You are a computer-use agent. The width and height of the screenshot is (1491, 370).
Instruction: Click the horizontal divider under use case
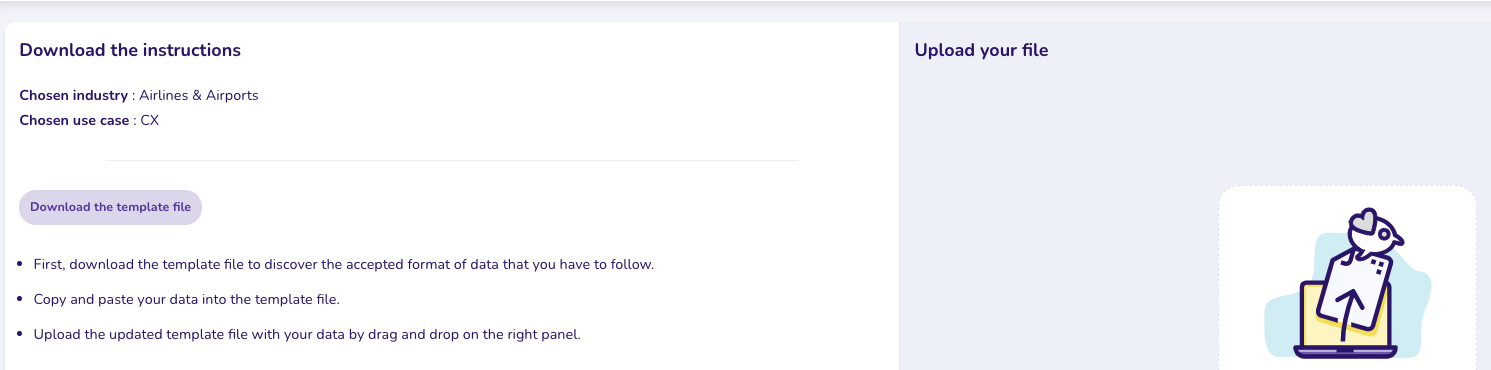(x=452, y=160)
